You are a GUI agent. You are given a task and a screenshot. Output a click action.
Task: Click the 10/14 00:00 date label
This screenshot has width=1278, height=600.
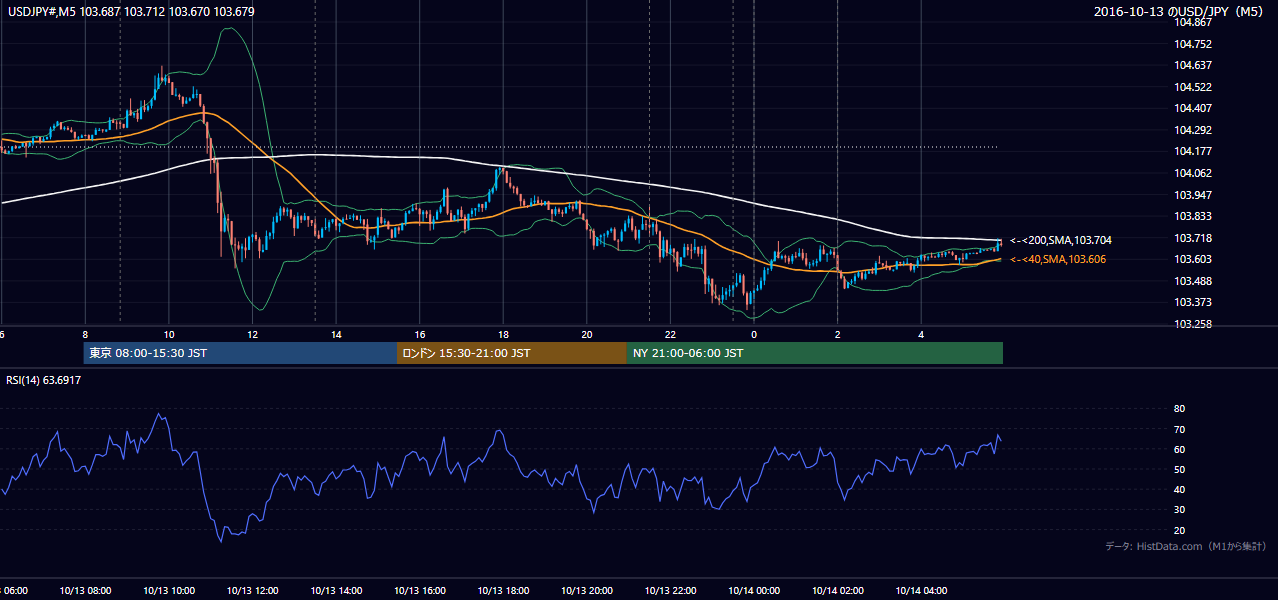[x=754, y=590]
